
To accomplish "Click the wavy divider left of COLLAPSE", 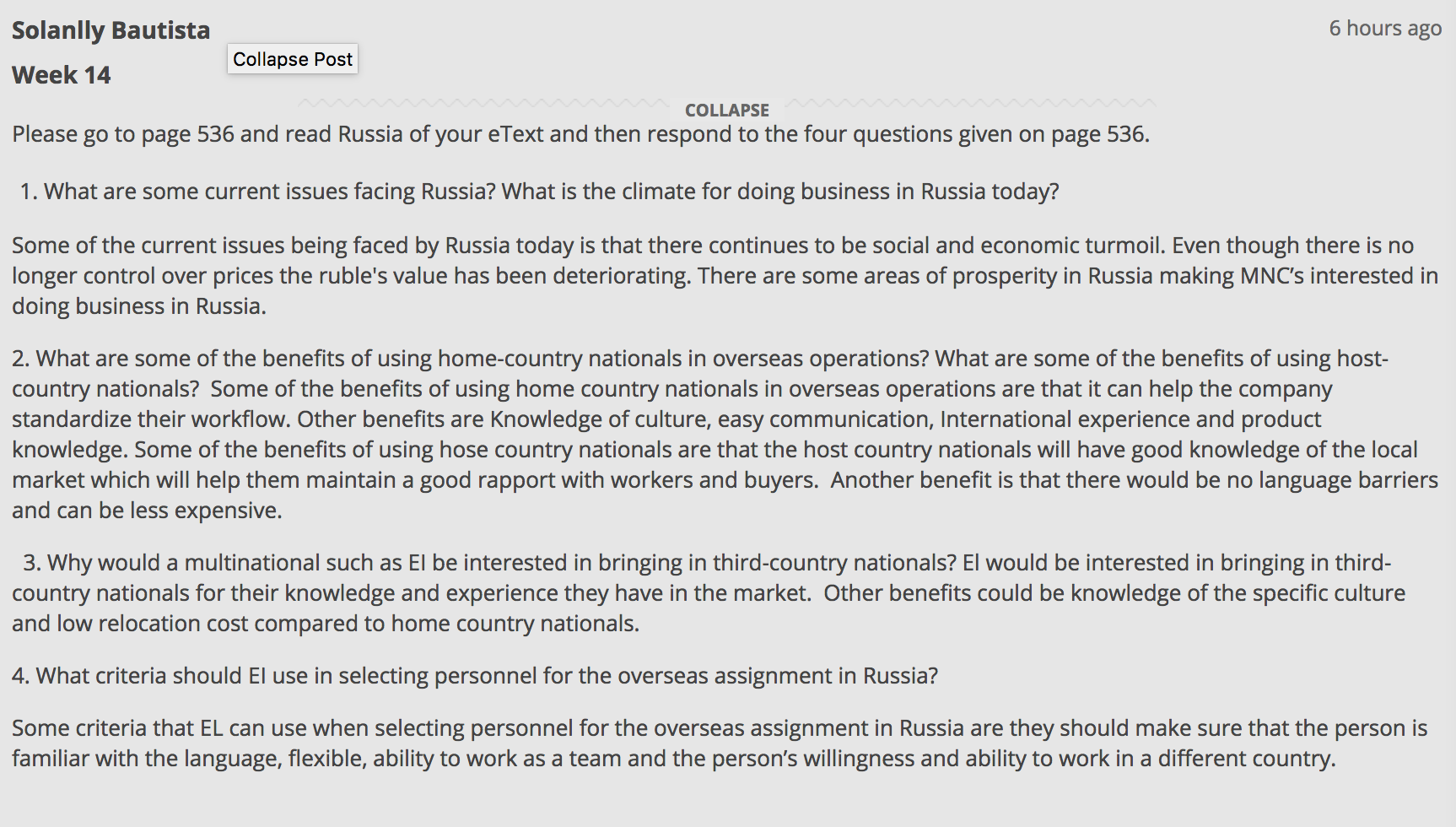I will pos(483,103).
